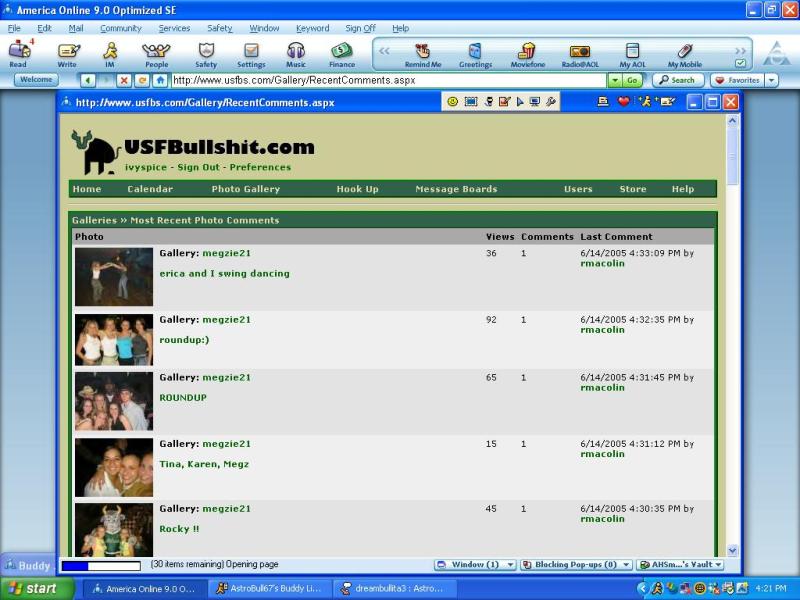
Task: Open the Photo Gallery site nav link
Action: tap(246, 189)
